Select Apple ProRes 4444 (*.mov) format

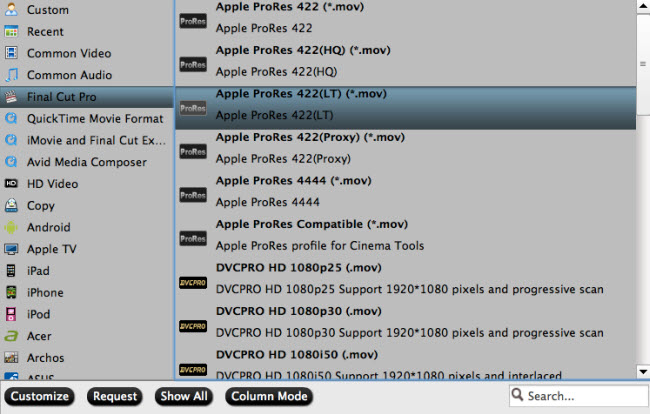pyautogui.click(x=405, y=195)
